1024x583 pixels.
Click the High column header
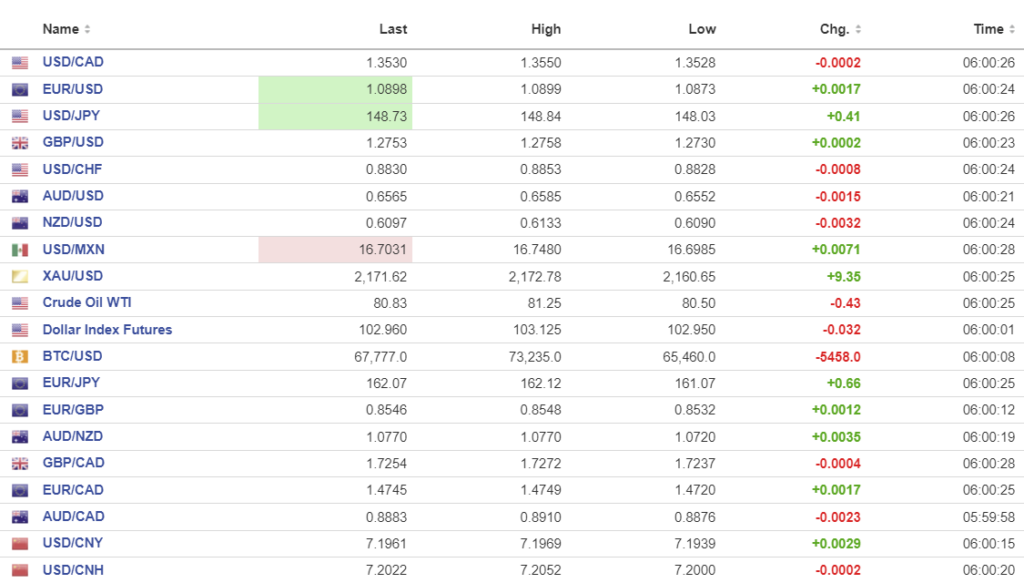(x=546, y=29)
